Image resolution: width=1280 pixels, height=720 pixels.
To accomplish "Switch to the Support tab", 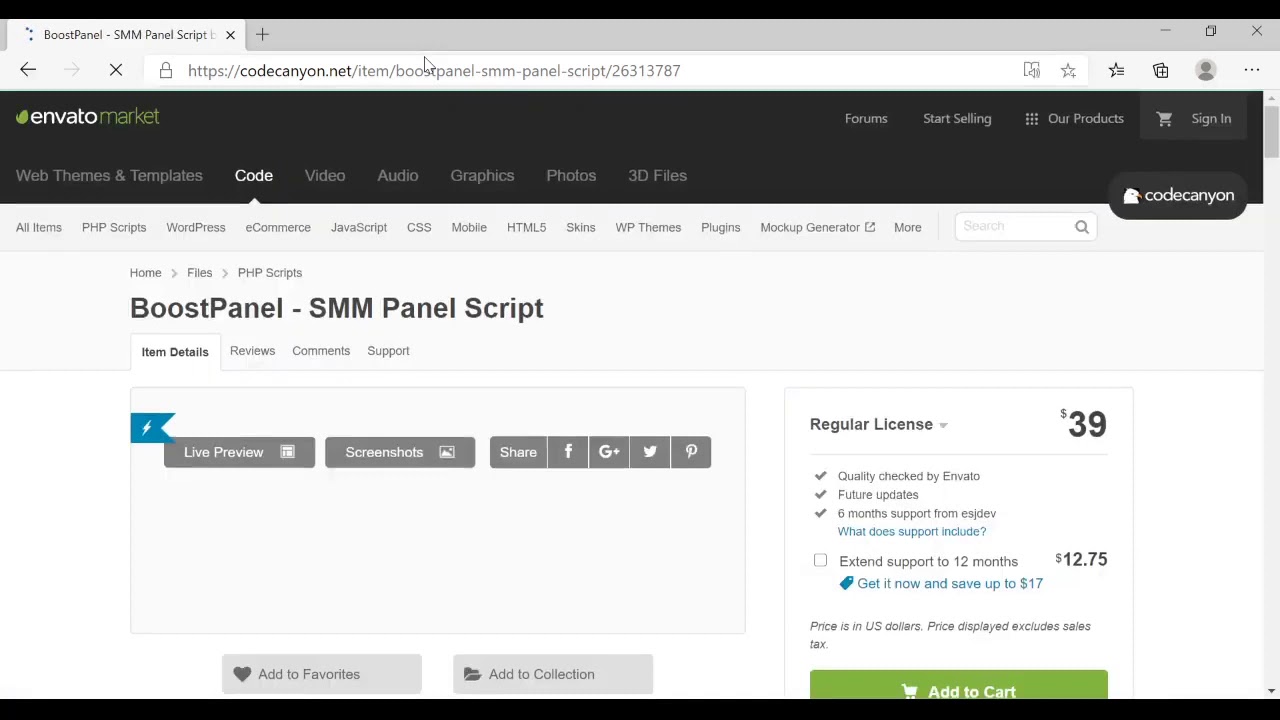I will (x=388, y=351).
